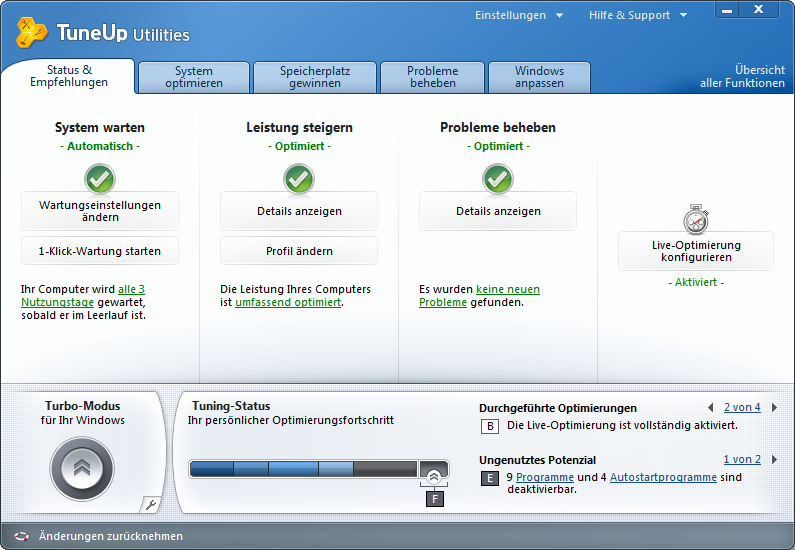
Task: Click the up-chevron marker on progress bar
Action: pyautogui.click(x=433, y=476)
